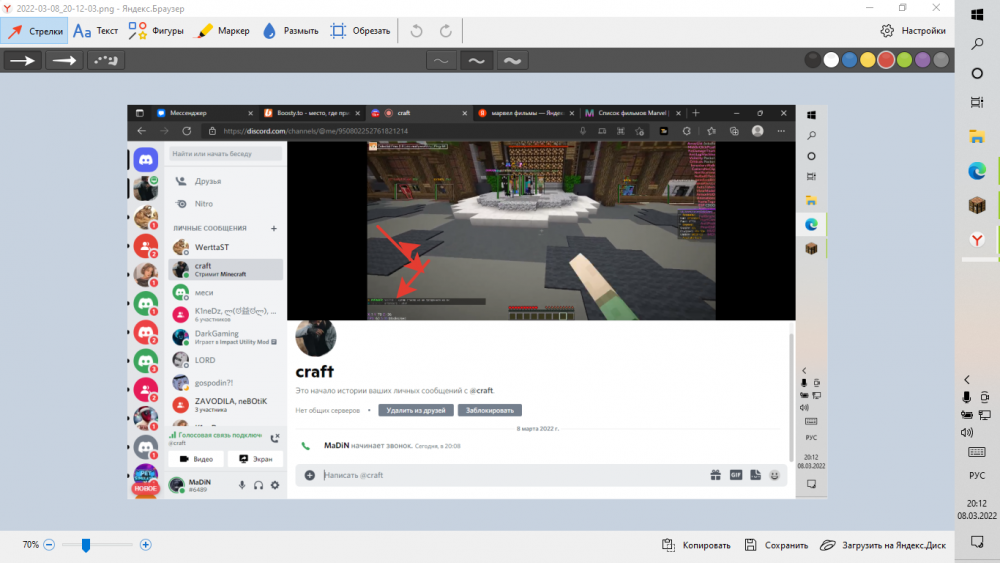Pick the yellow color swatch
The height and width of the screenshot is (563, 1000).
pyautogui.click(x=868, y=60)
